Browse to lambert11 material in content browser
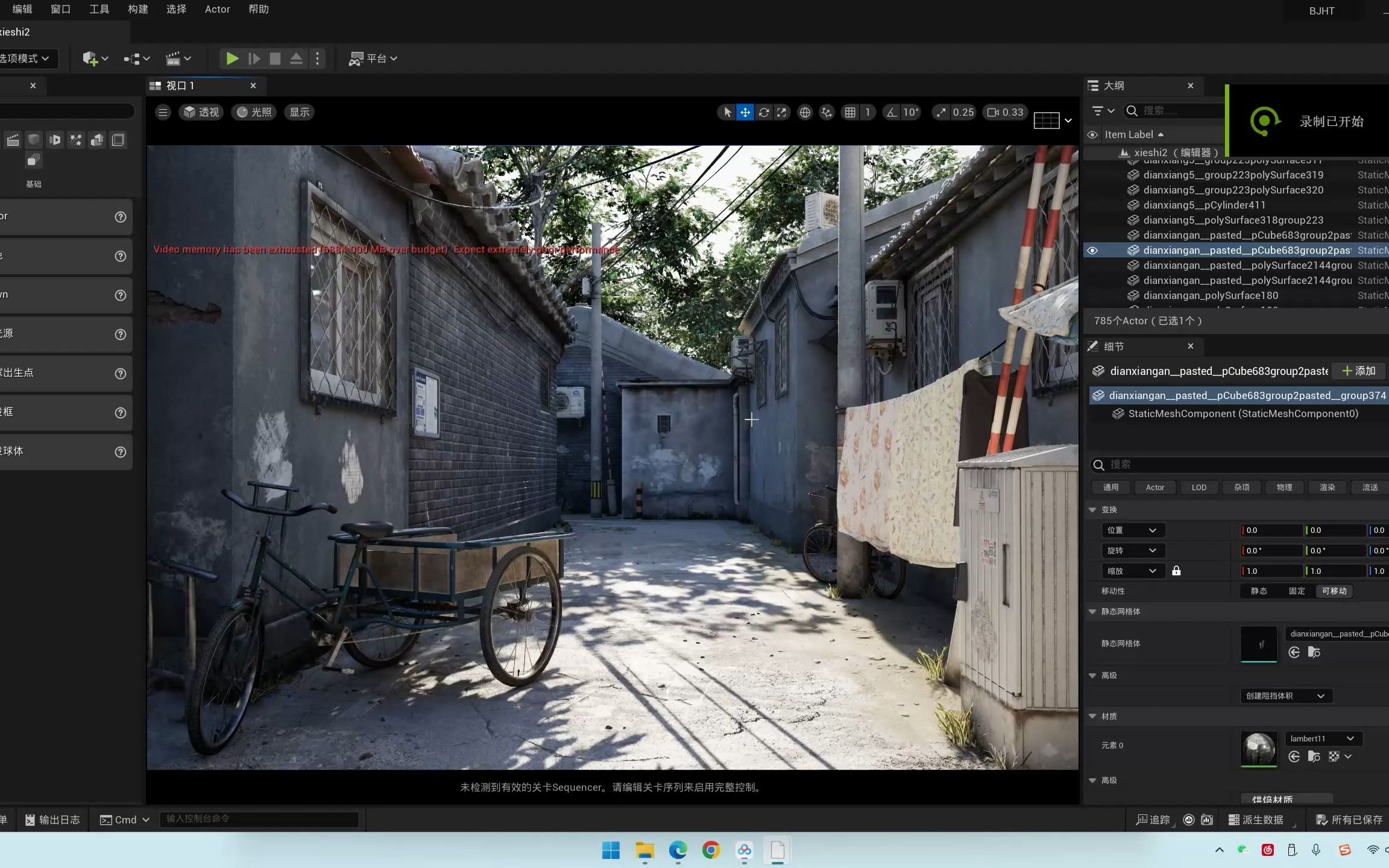Screen dimensions: 1389x868 [x=1314, y=757]
